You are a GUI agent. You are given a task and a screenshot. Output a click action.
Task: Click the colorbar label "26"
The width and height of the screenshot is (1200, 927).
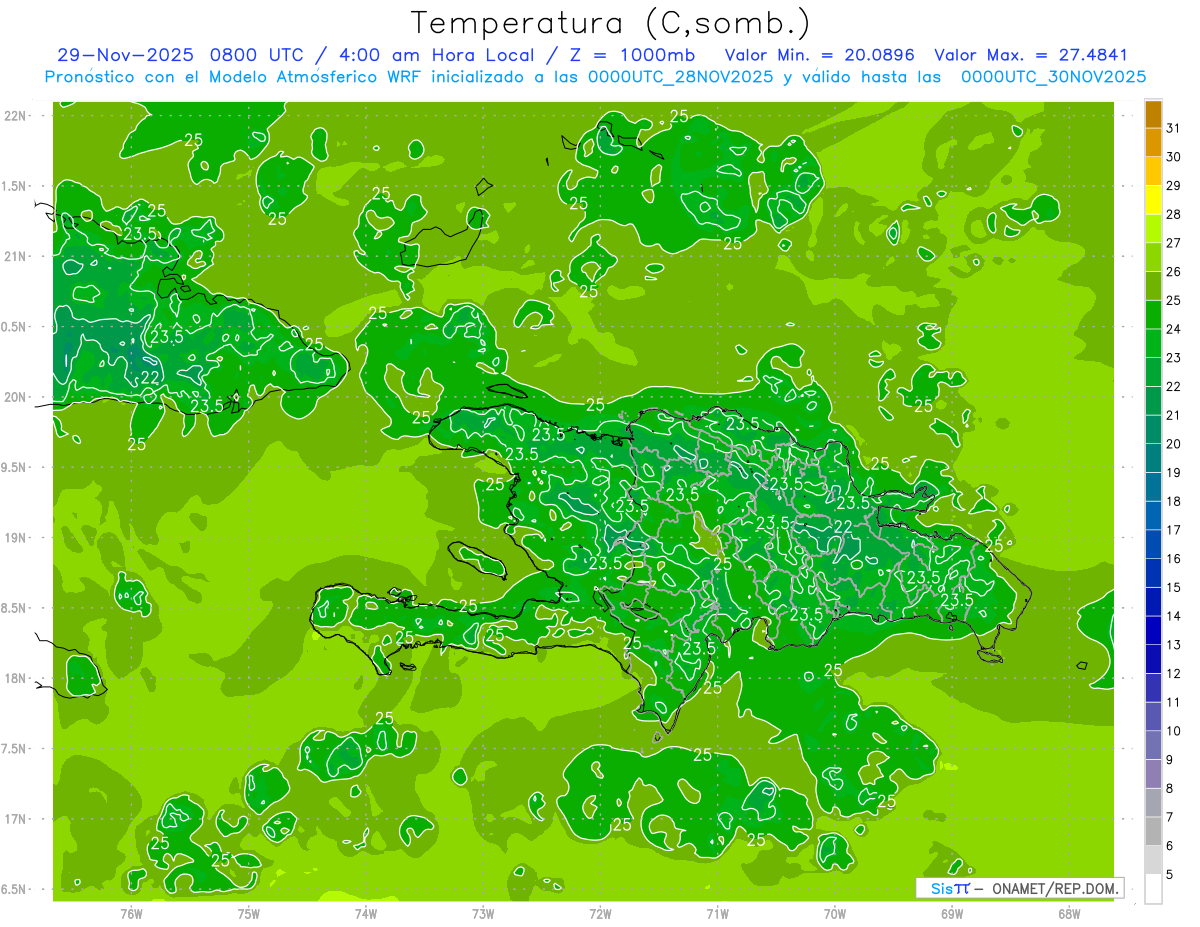[1174, 271]
